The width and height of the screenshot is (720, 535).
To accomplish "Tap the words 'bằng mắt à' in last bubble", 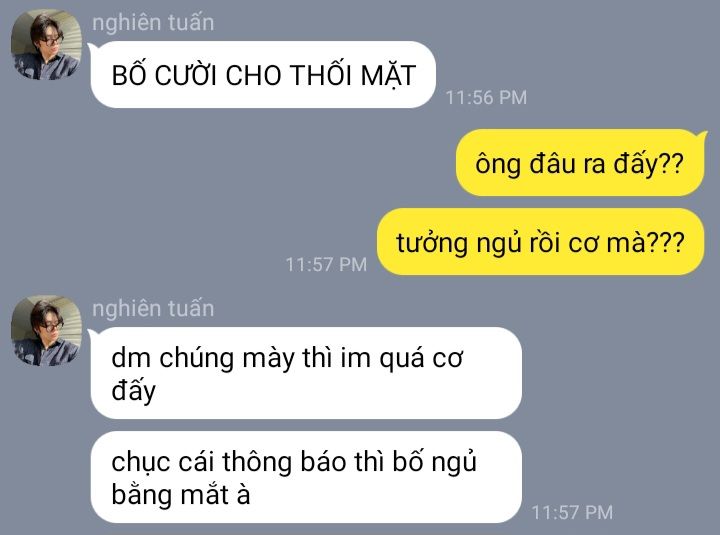I will pyautogui.click(x=181, y=495).
